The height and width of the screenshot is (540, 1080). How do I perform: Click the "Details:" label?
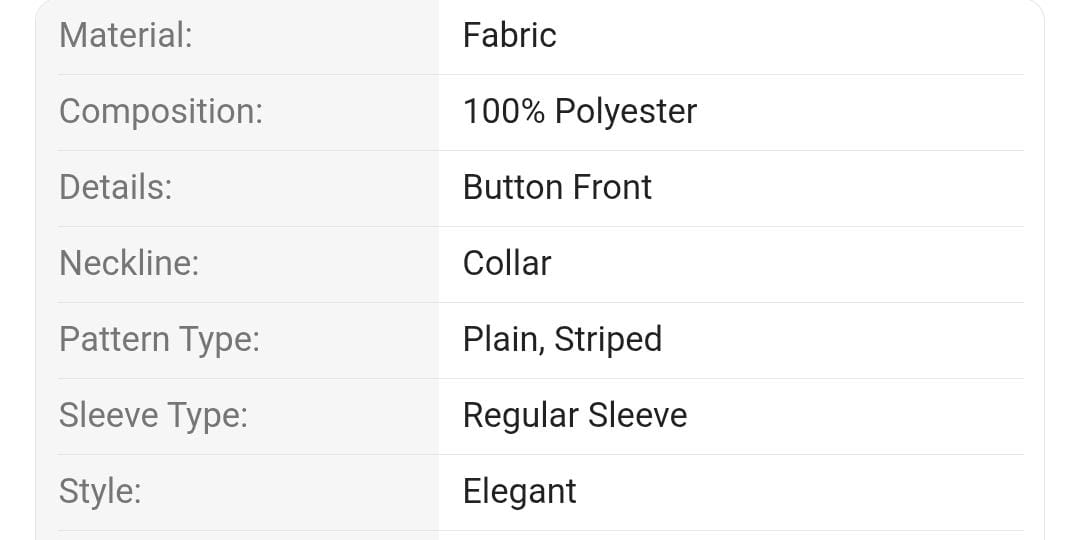tap(116, 188)
